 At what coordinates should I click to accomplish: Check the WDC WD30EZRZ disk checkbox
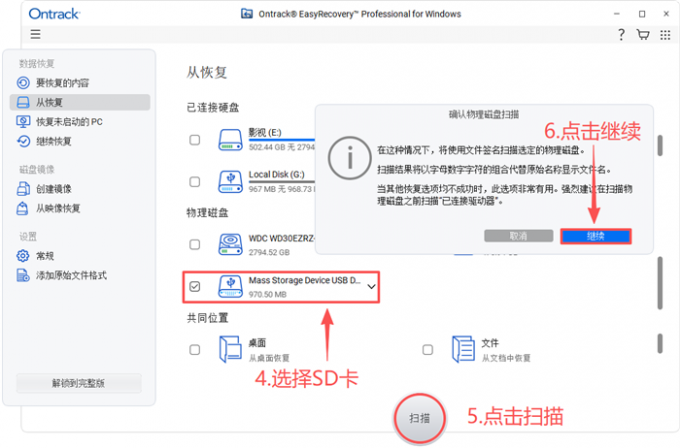tap(195, 244)
